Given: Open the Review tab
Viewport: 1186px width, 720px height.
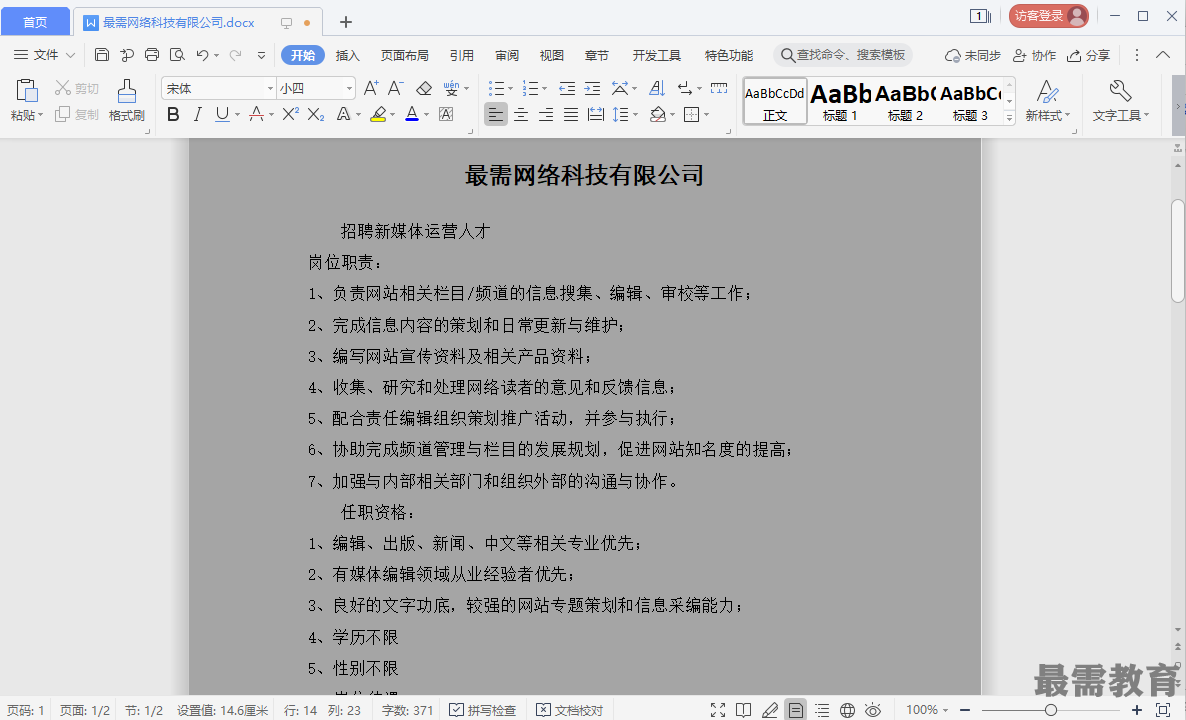Looking at the screenshot, I should [x=507, y=55].
